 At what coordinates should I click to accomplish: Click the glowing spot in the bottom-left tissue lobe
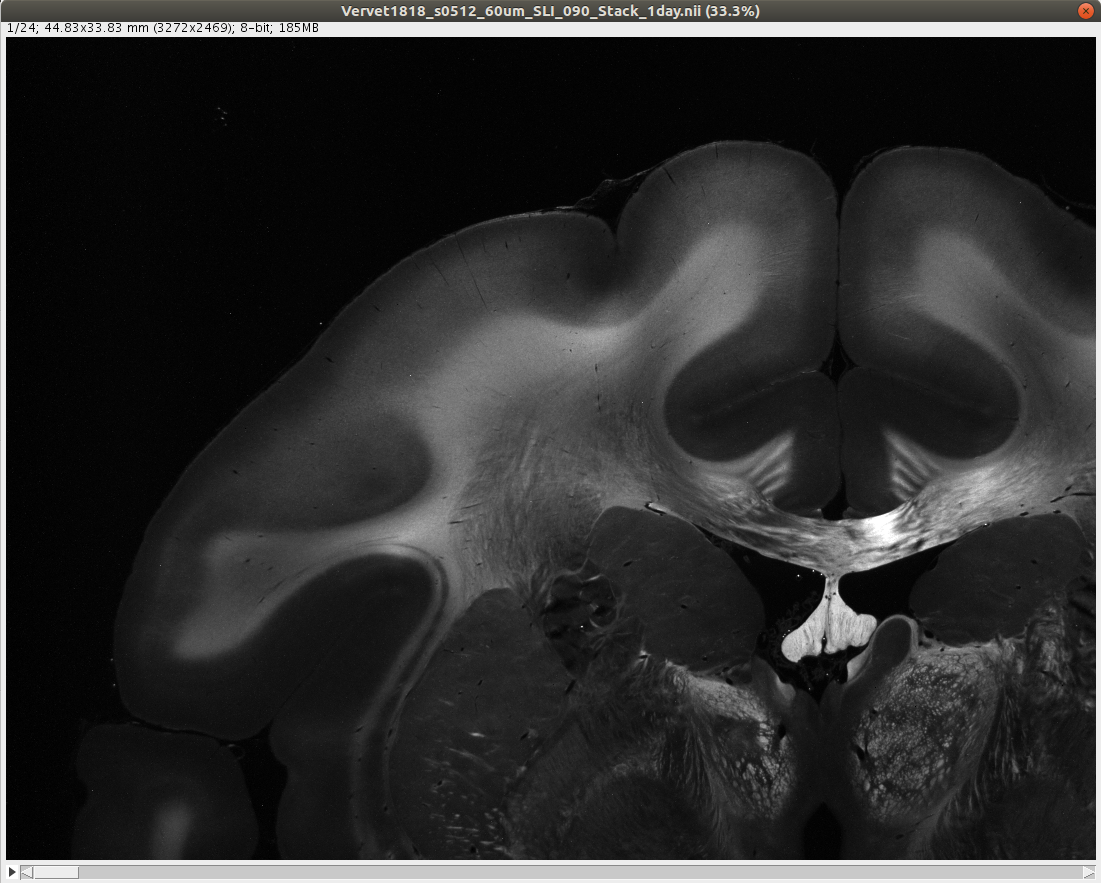(x=173, y=826)
